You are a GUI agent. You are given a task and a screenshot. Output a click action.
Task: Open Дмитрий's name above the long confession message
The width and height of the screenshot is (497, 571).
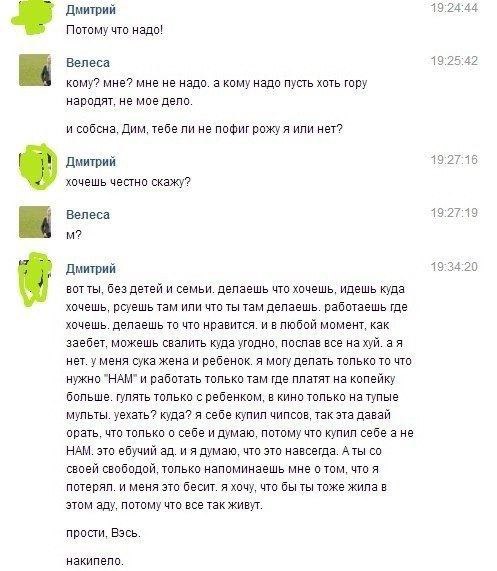[x=91, y=268]
